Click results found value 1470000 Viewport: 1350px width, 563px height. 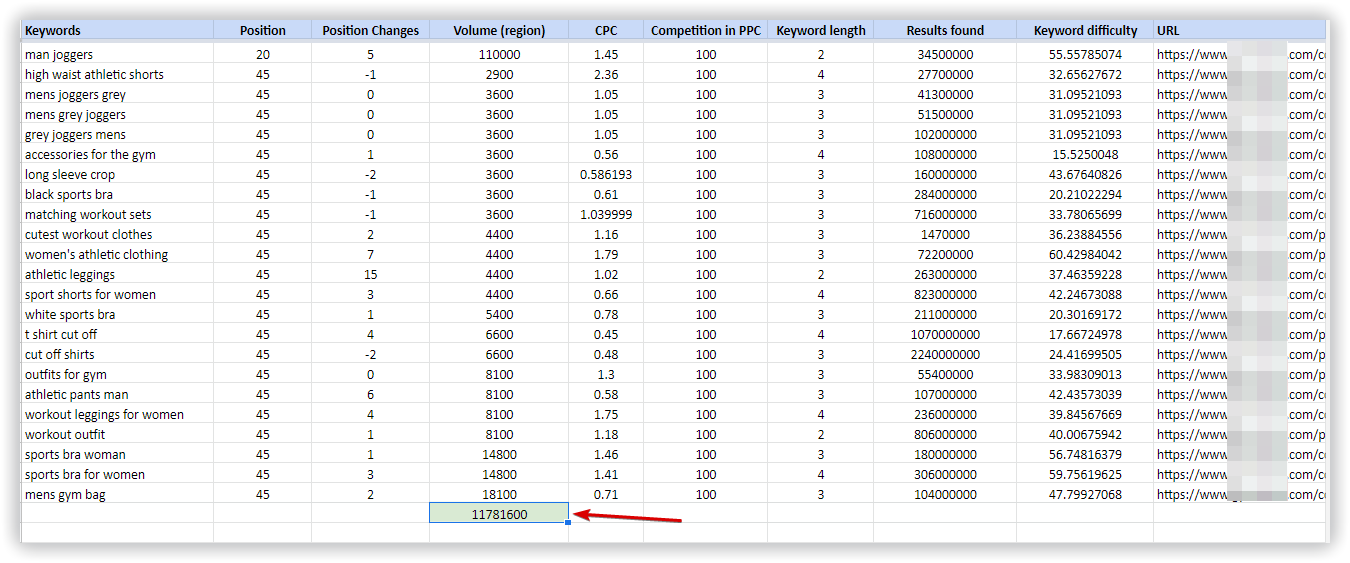(x=945, y=234)
